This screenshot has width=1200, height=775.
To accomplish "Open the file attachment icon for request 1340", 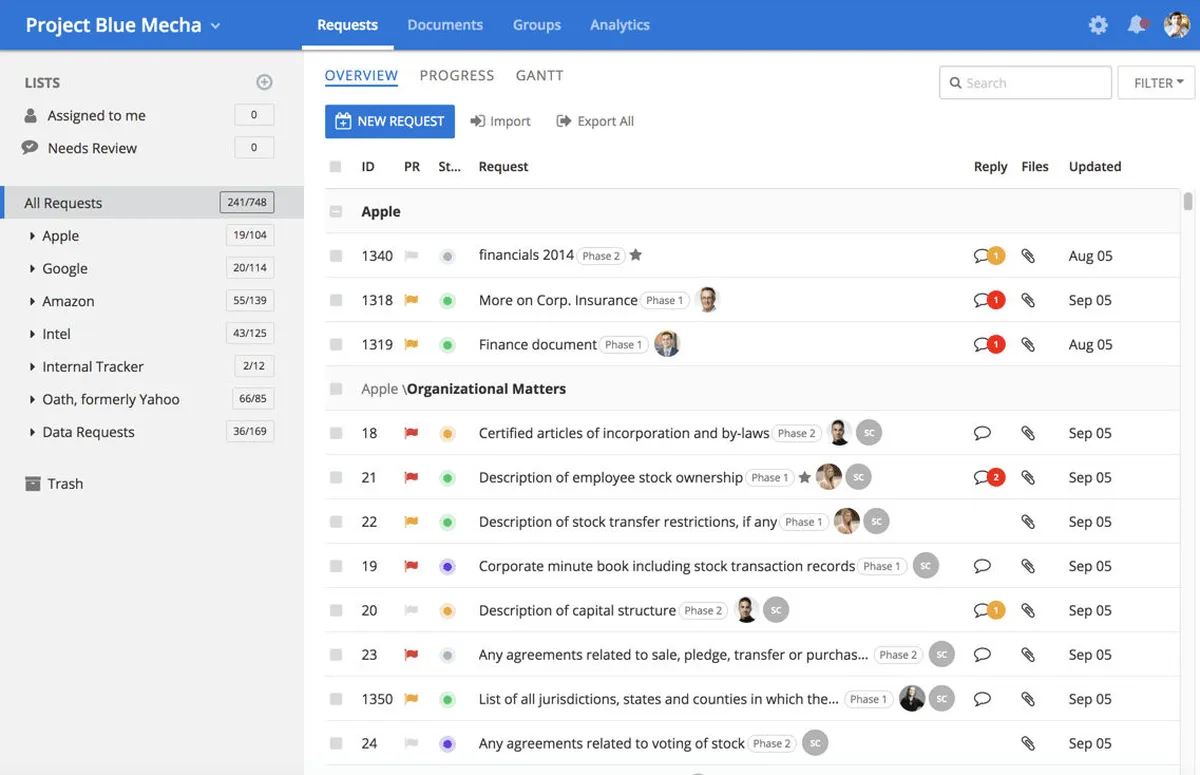I will click(1027, 256).
